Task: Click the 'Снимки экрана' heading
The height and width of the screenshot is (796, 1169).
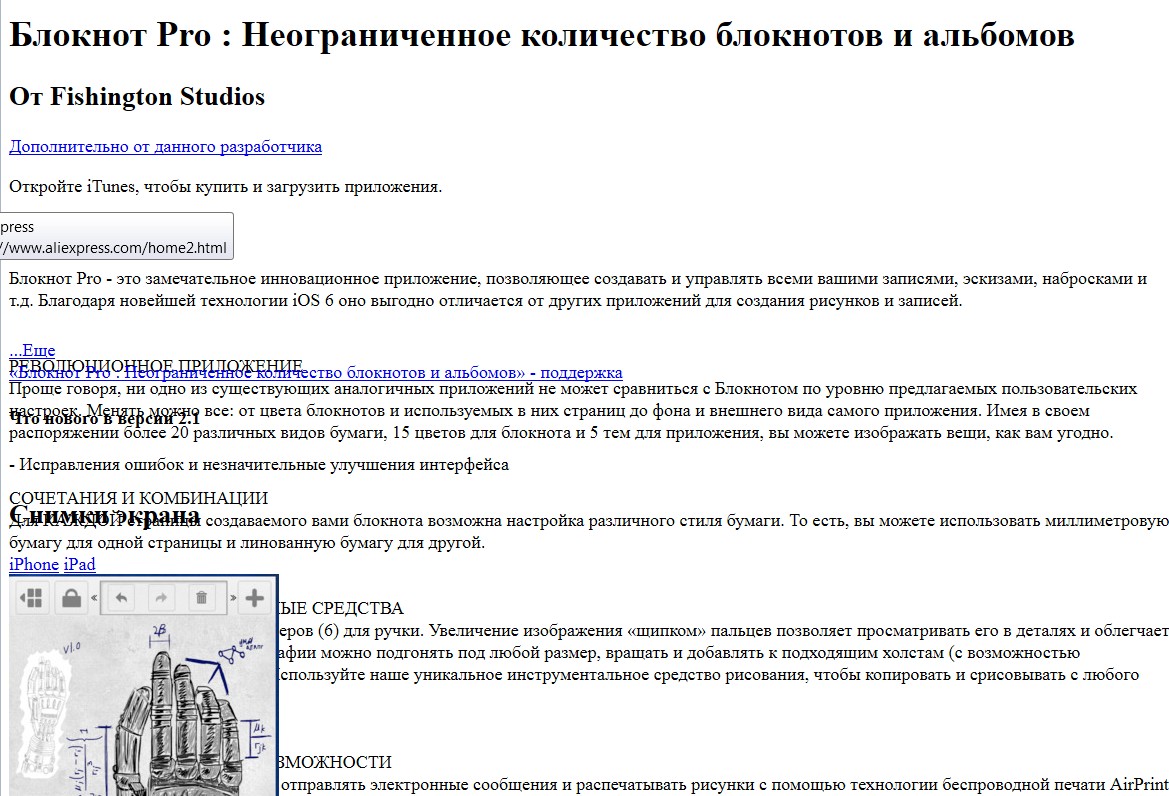Action: point(104,515)
